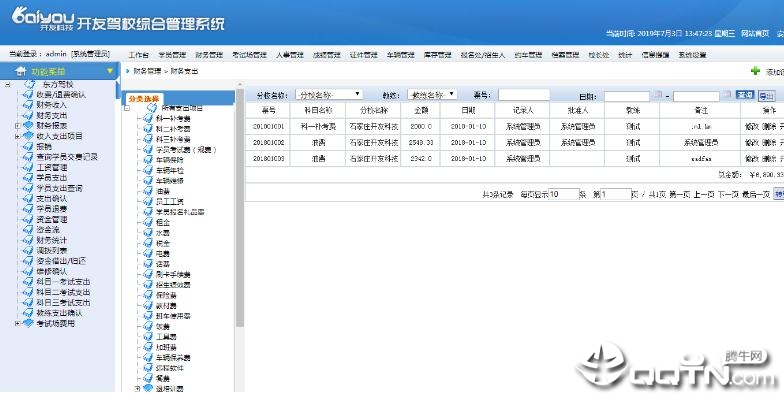Go to 上一页 in pagination
Image resolution: width=784 pixels, height=394 pixels.
click(x=703, y=194)
